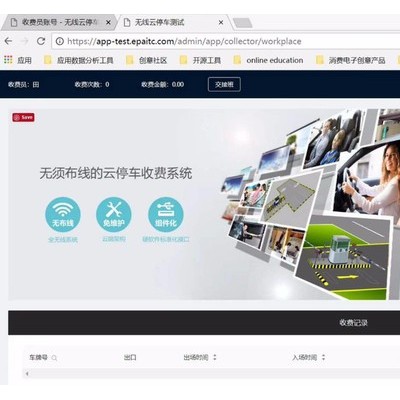The width and height of the screenshot is (400, 400).
Task: Click the table's horizontal scrollbar left arrow
Action: pos(27,374)
